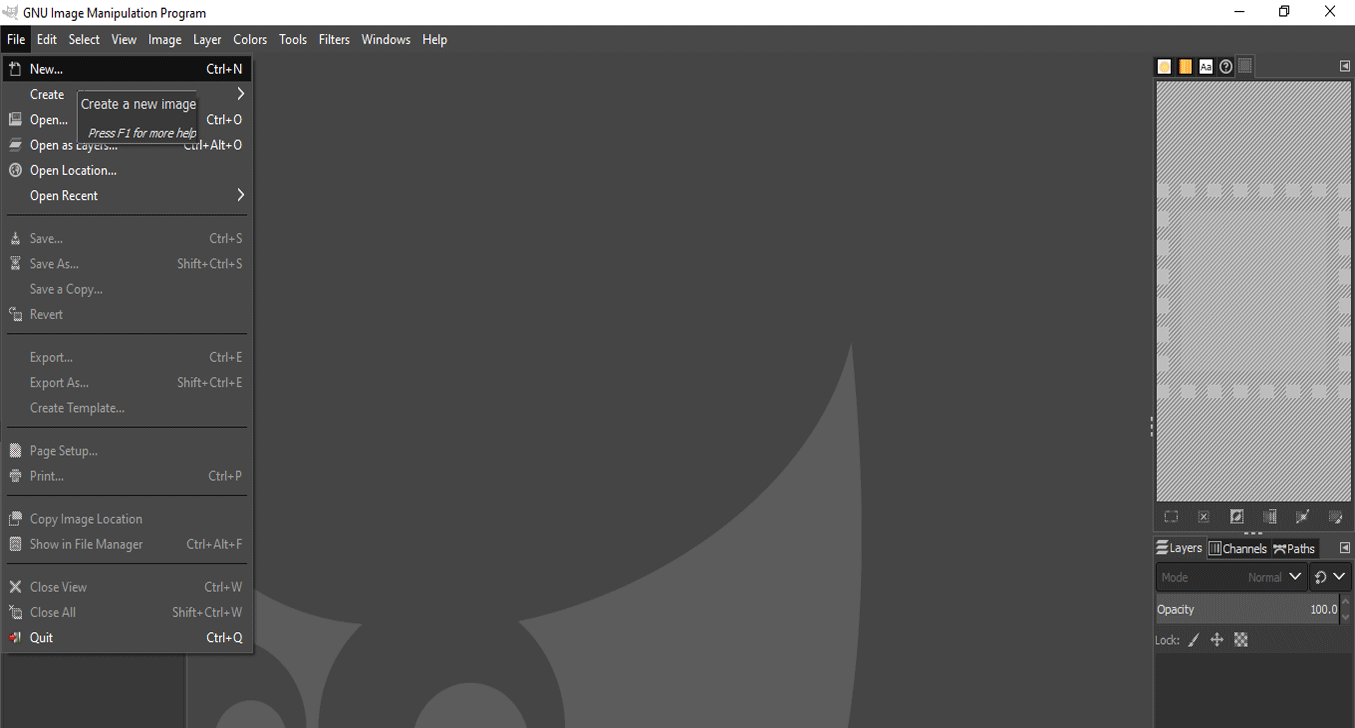Open the Fonts dock tab
Viewport: 1355px width, 728px height.
(1206, 67)
